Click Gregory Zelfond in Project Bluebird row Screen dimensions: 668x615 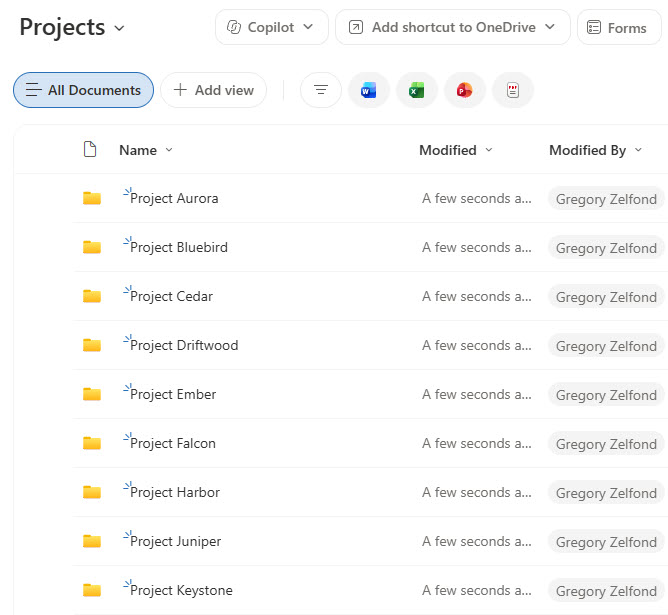pyautogui.click(x=606, y=248)
